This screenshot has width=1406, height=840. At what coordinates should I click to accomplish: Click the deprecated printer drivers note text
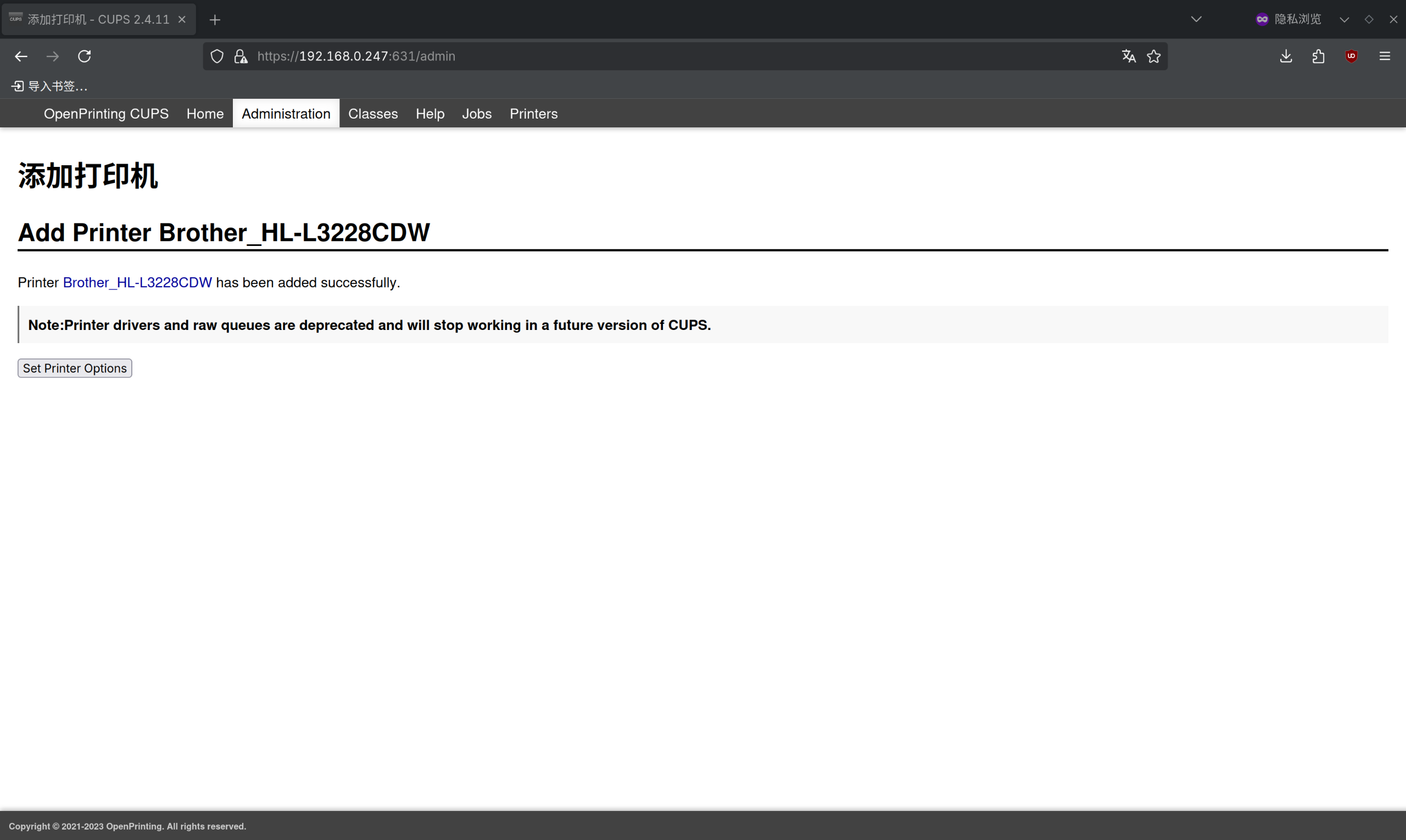point(369,325)
